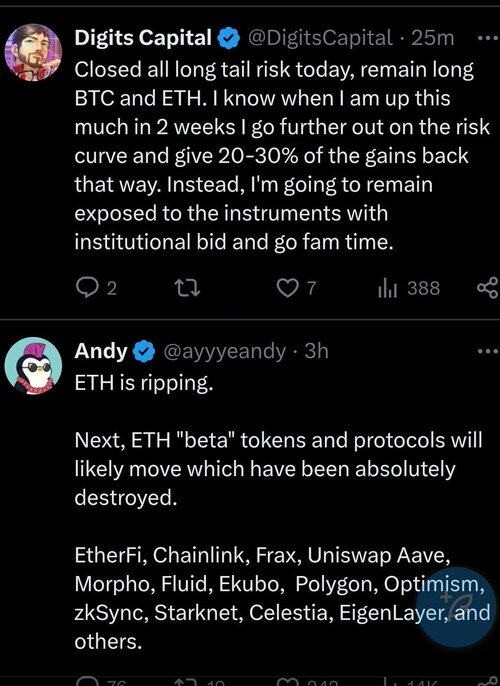500x686 pixels.
Task: Open the @ayyyeandy handle
Action: coord(224,351)
